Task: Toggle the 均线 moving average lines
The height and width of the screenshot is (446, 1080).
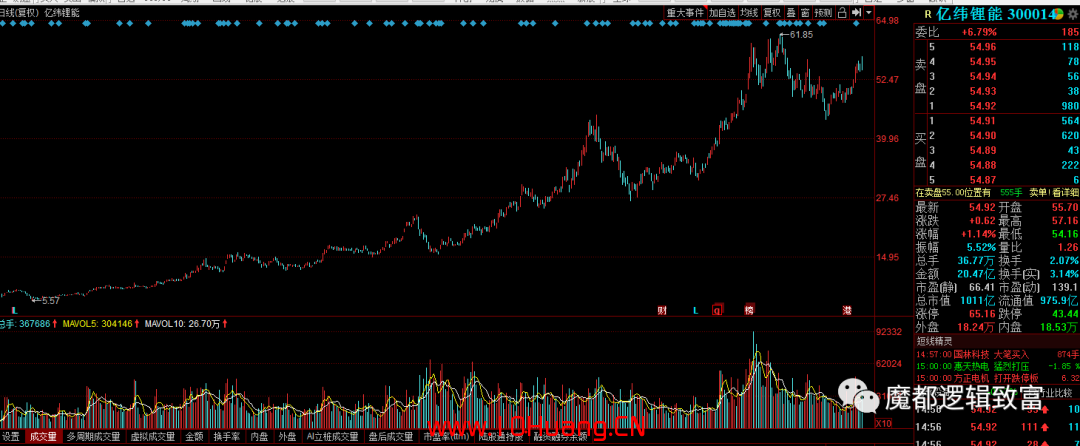Action: click(x=749, y=13)
